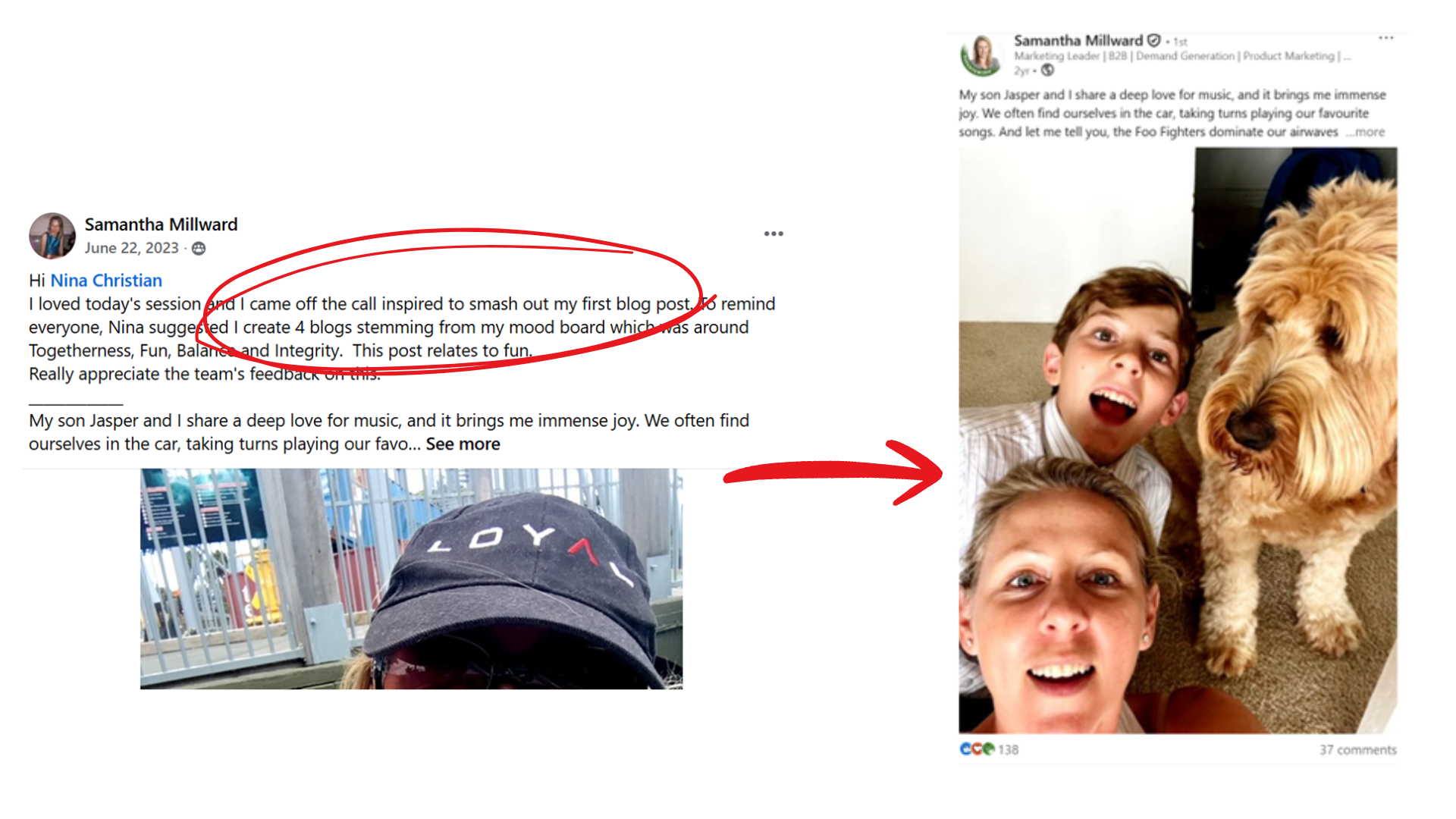
Task: Open Samantha Millward's LinkedIn name link
Action: pyautogui.click(x=1078, y=40)
